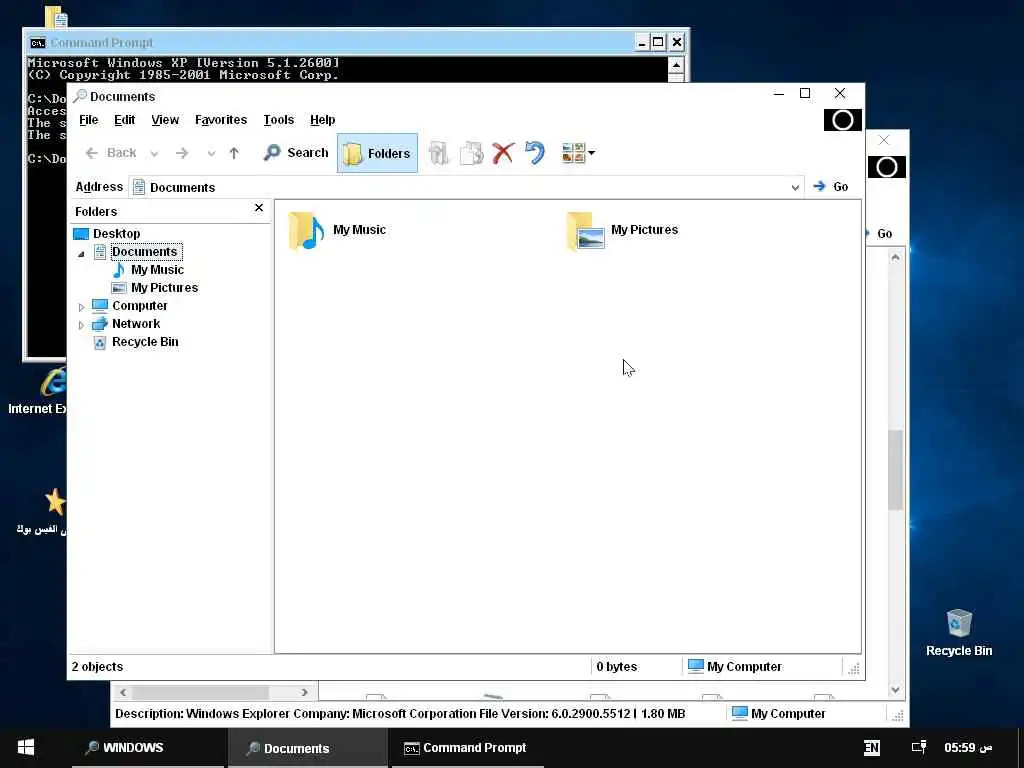Open the Back history dropdown arrow
Viewport: 1024px width, 768px height.
(x=154, y=154)
